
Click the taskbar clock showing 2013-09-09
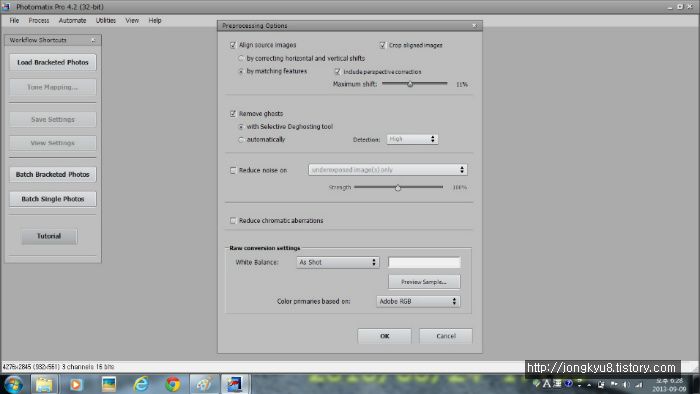(x=669, y=385)
